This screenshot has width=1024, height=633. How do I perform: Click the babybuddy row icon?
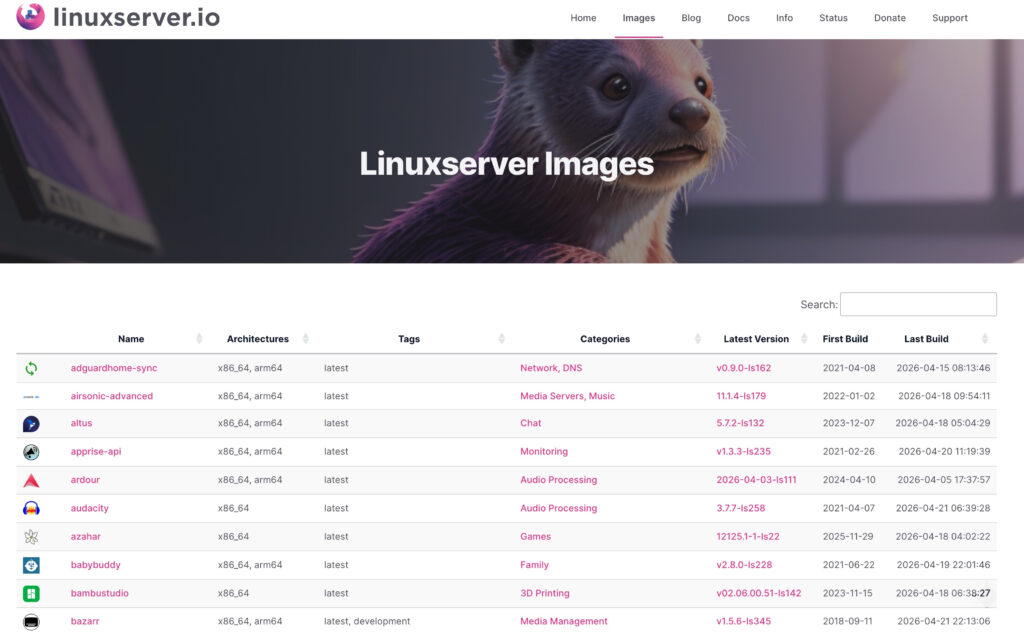click(31, 565)
